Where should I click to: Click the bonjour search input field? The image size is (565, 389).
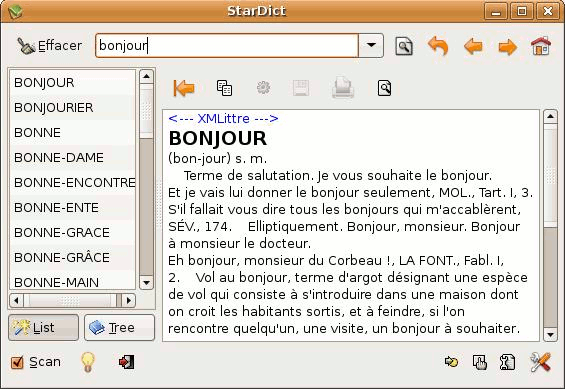pyautogui.click(x=227, y=46)
